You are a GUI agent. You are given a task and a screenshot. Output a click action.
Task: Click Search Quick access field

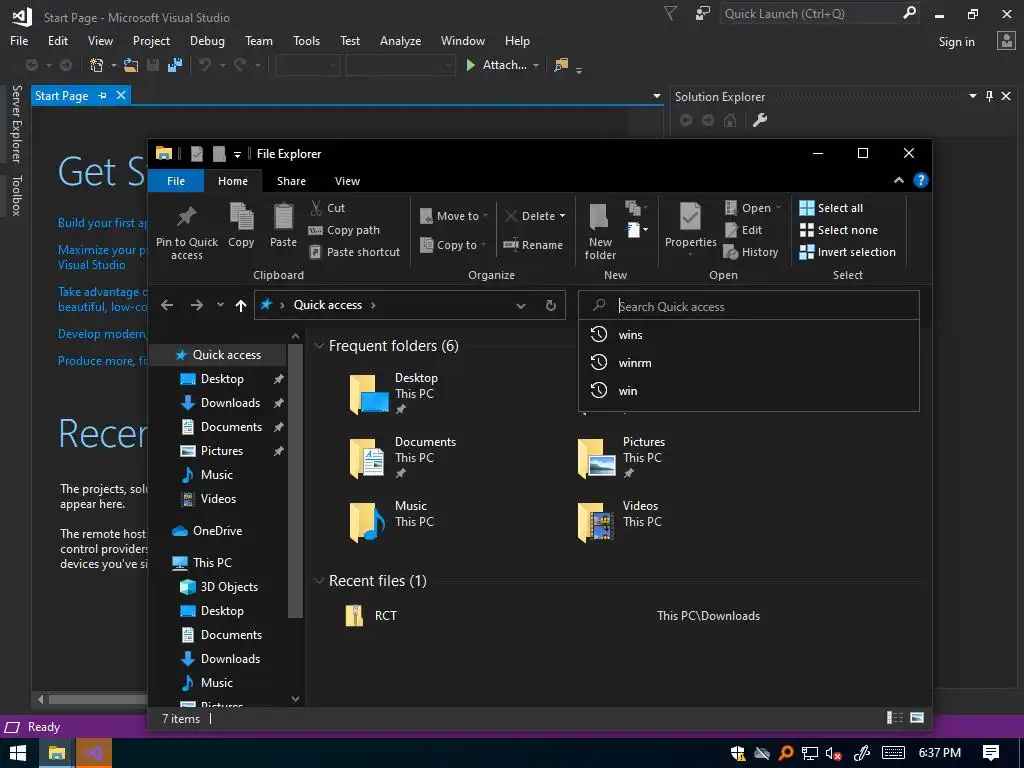[749, 306]
